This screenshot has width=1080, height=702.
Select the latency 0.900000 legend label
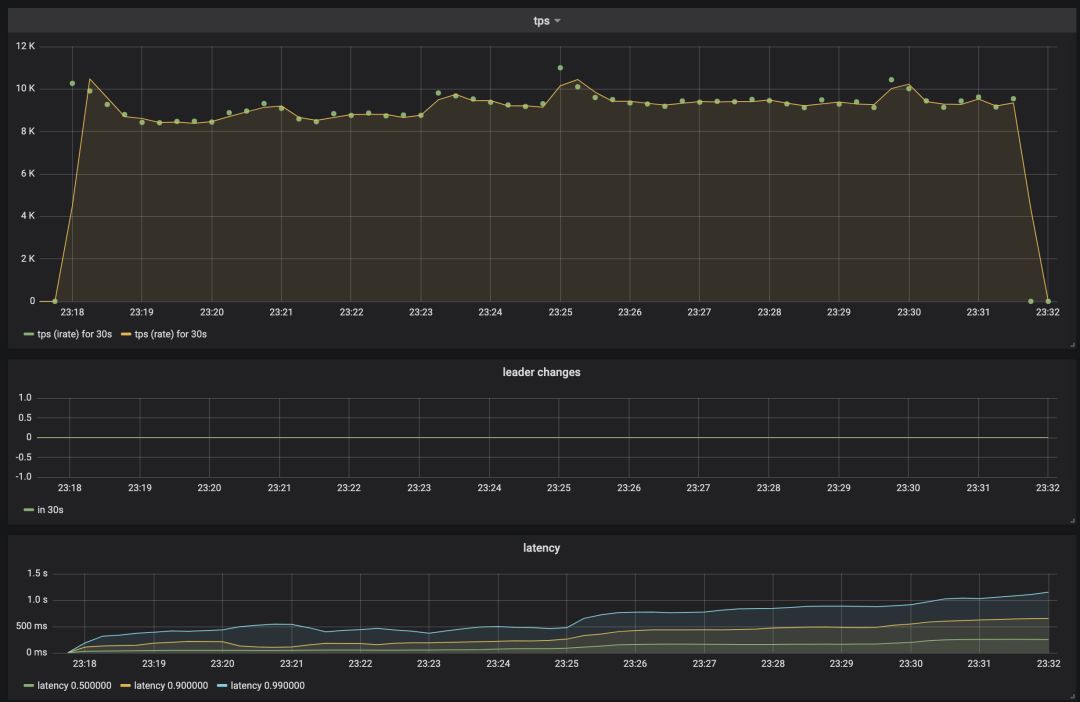[x=171, y=686]
